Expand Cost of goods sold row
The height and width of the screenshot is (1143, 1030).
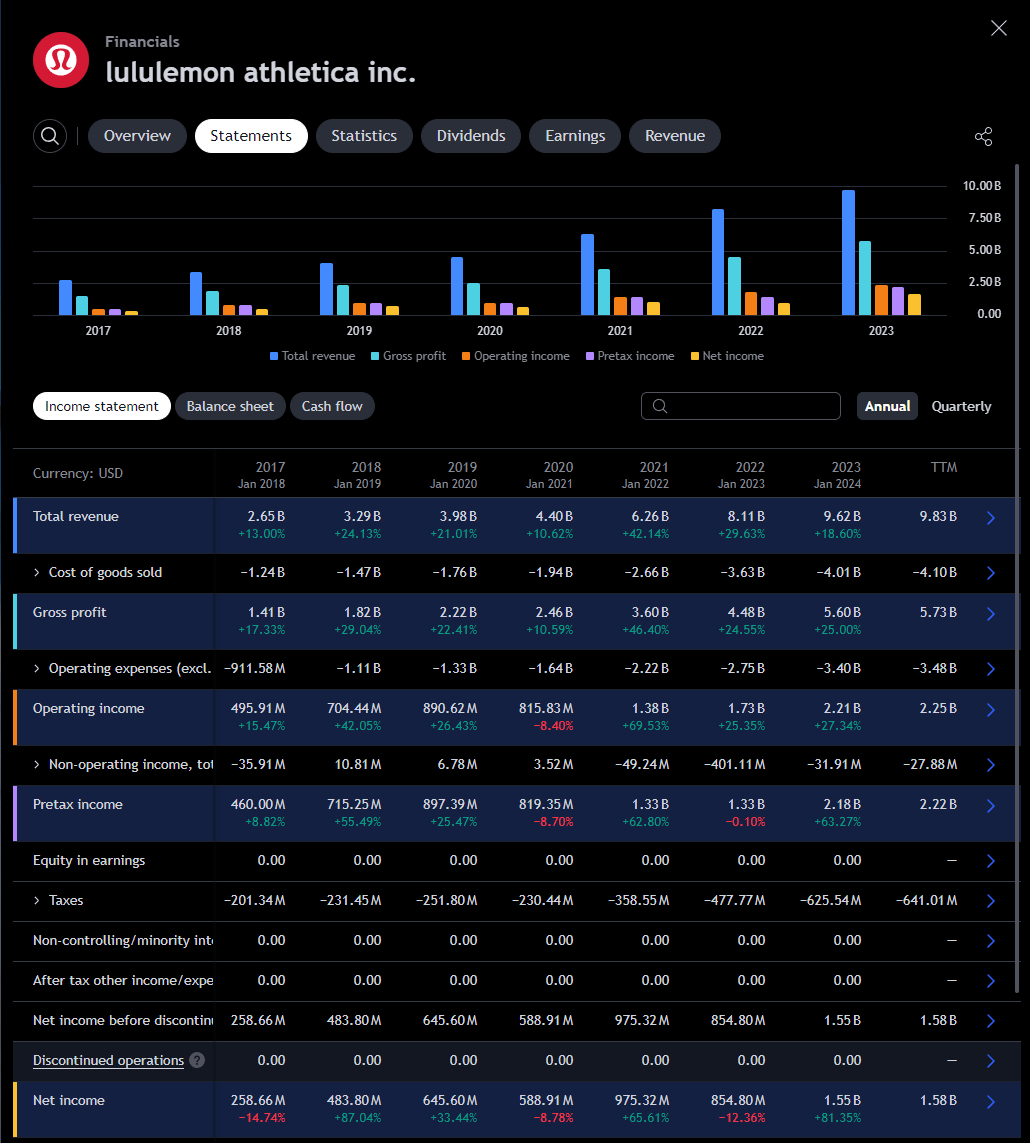pyautogui.click(x=36, y=572)
